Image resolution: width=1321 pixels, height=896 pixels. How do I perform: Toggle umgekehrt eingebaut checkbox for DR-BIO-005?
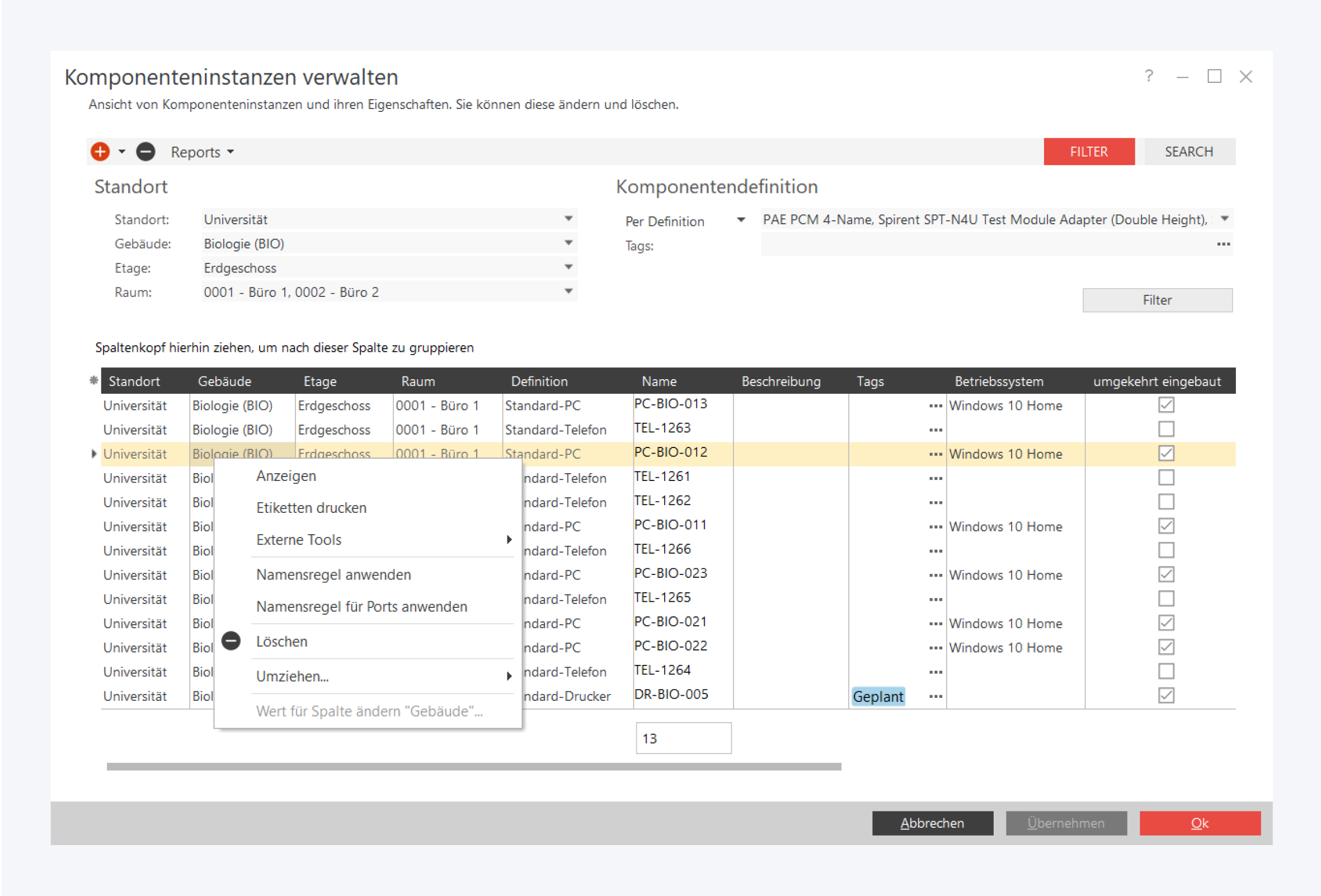pyautogui.click(x=1165, y=695)
